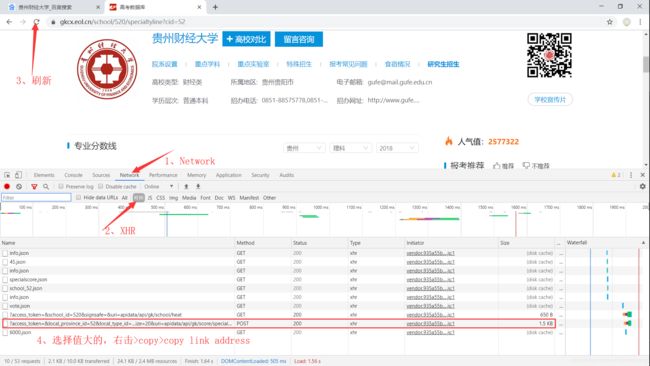Screen dimensions: 650x366
Task: Open the year dropdown showing 2018
Action: (x=397, y=148)
